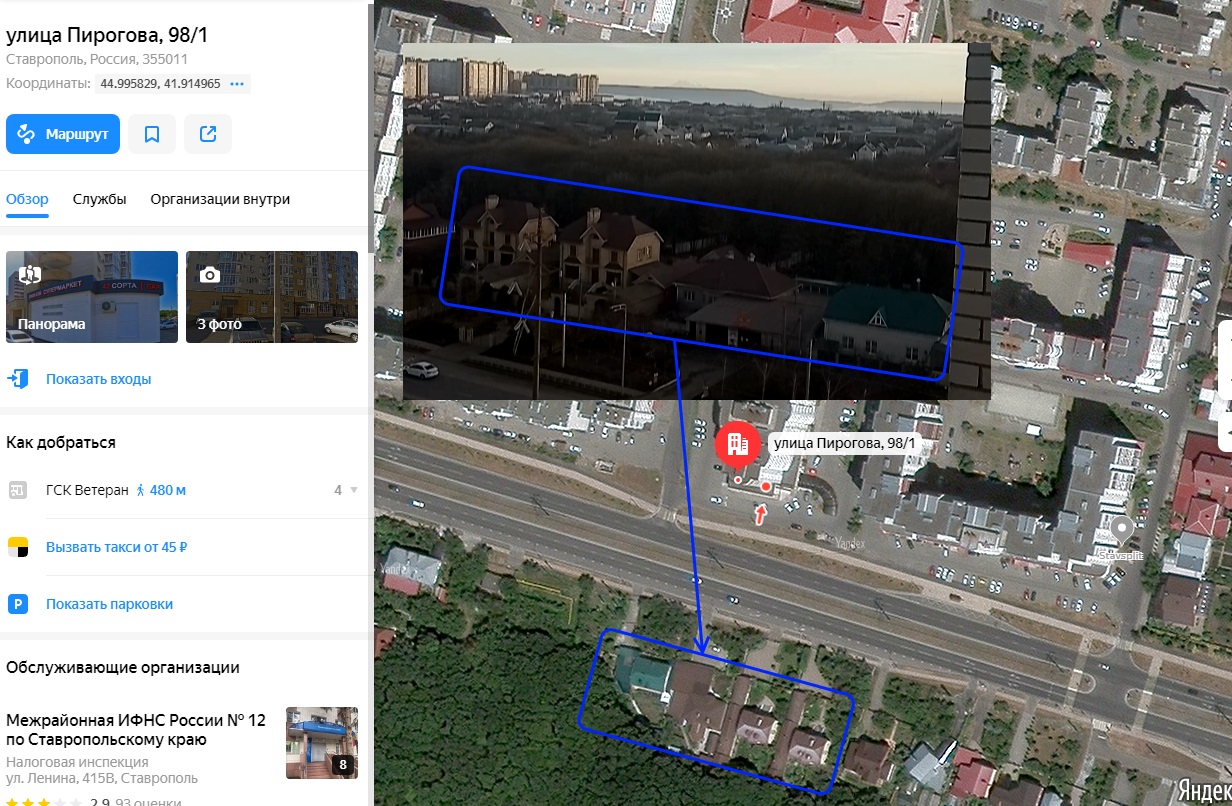Click the address ул. Ленина, 415В, Ставрополь
The image size is (1232, 806).
click(x=102, y=778)
